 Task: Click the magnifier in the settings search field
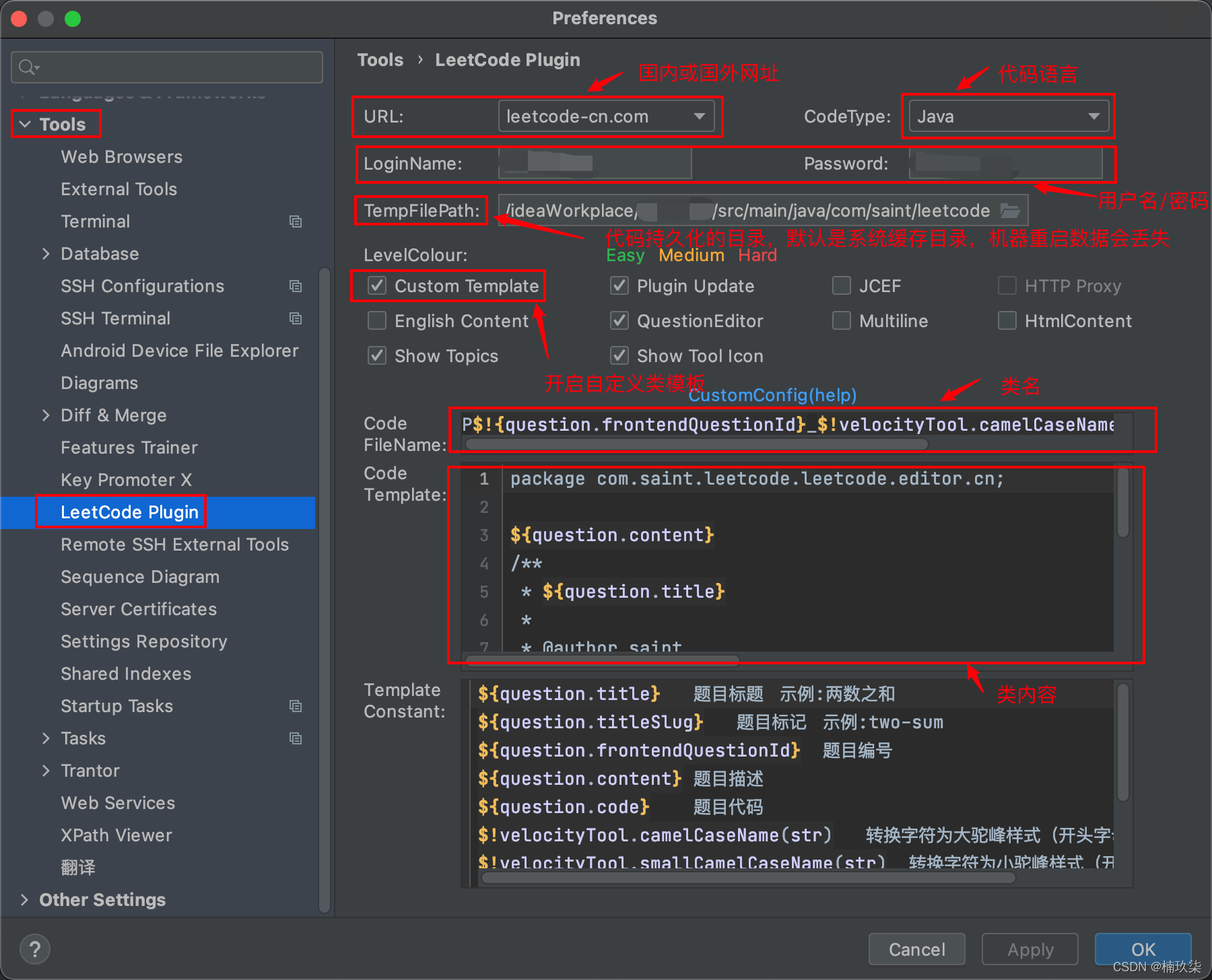tap(27, 67)
